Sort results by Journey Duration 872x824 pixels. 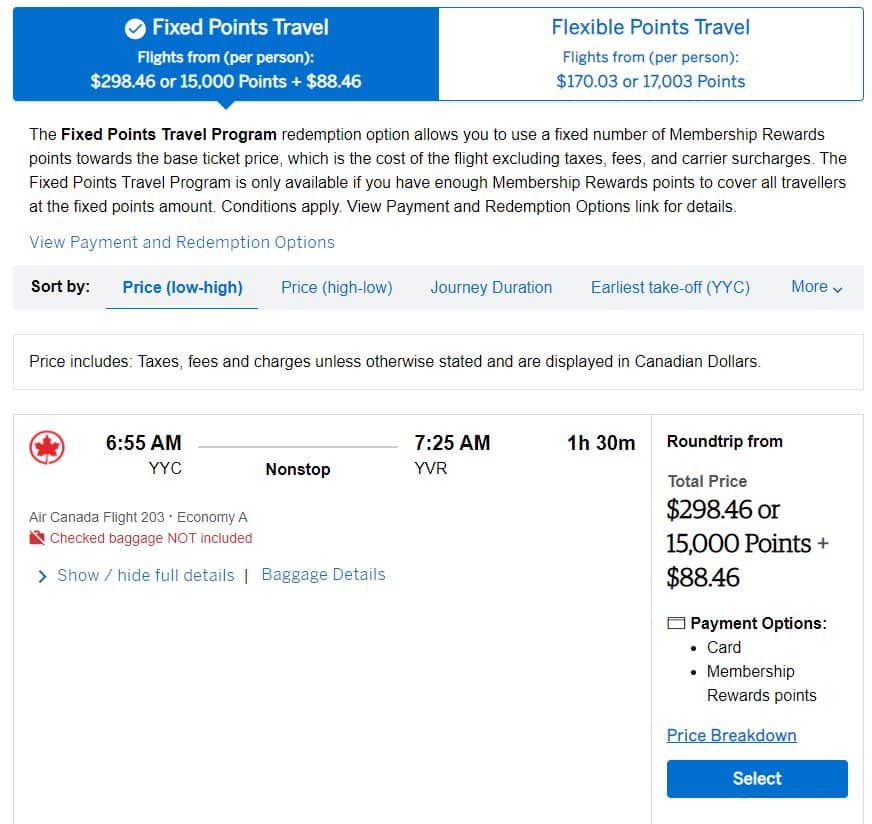491,287
